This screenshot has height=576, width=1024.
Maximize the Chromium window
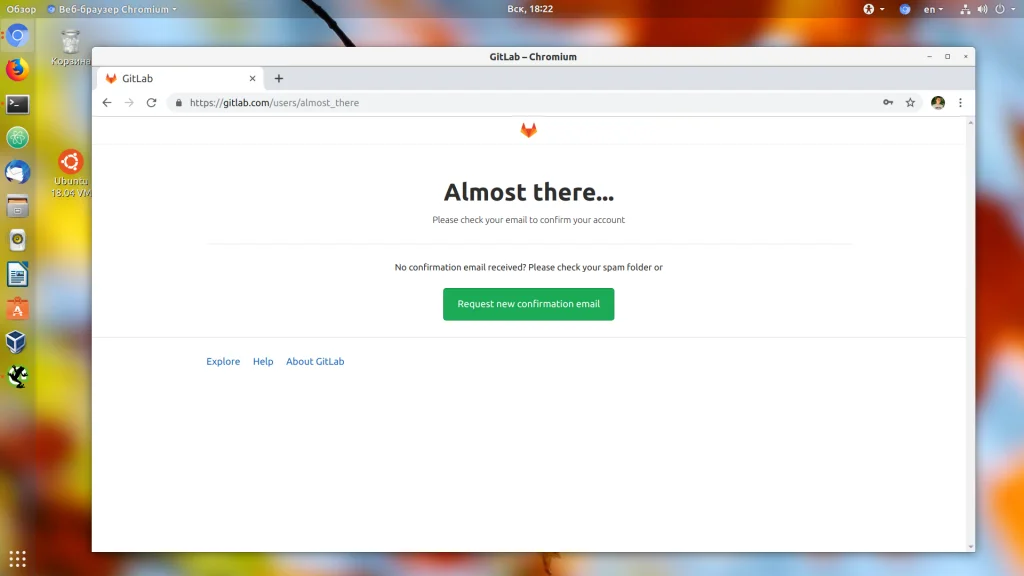[x=948, y=57]
